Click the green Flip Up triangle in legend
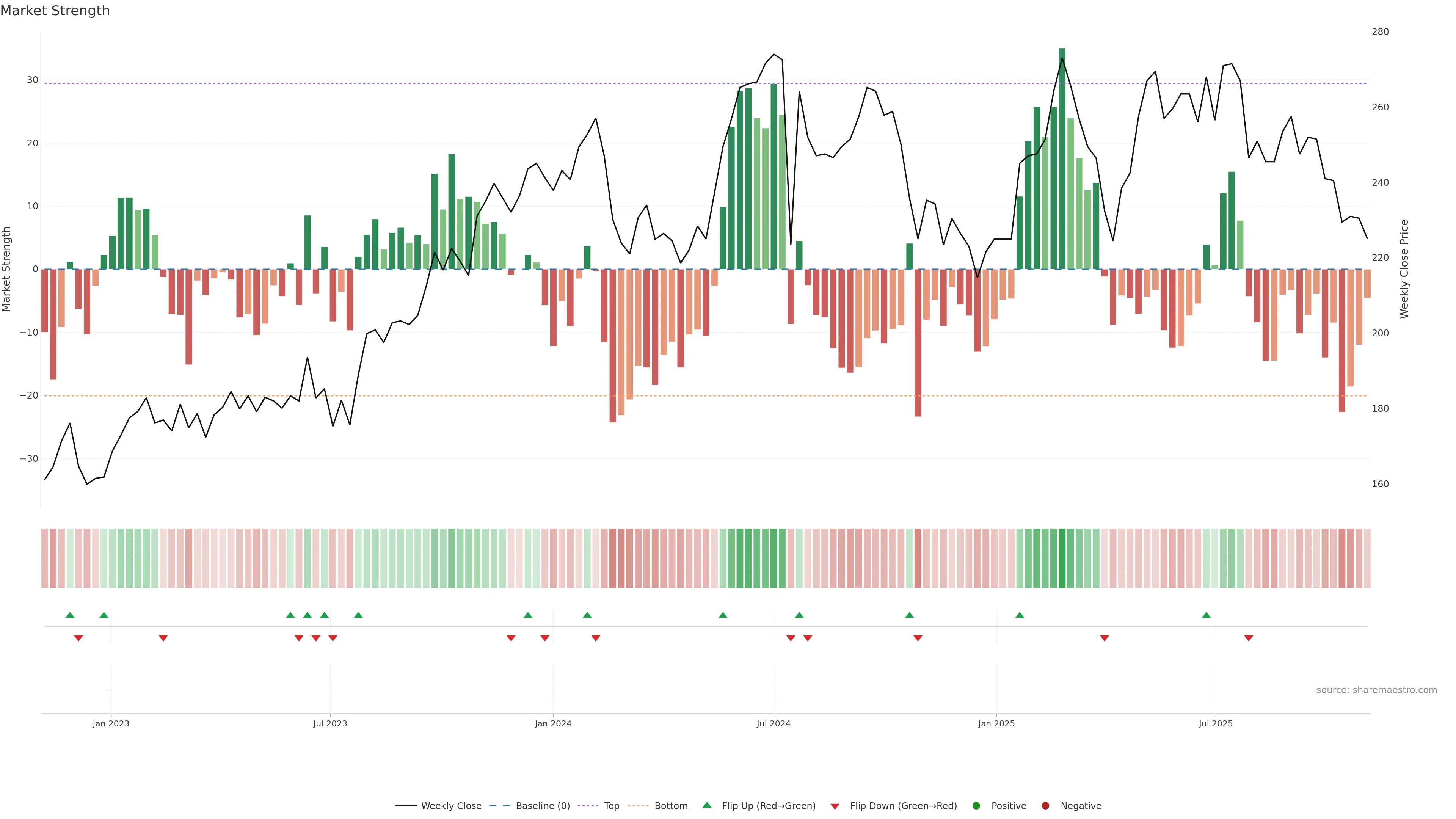 [x=706, y=805]
